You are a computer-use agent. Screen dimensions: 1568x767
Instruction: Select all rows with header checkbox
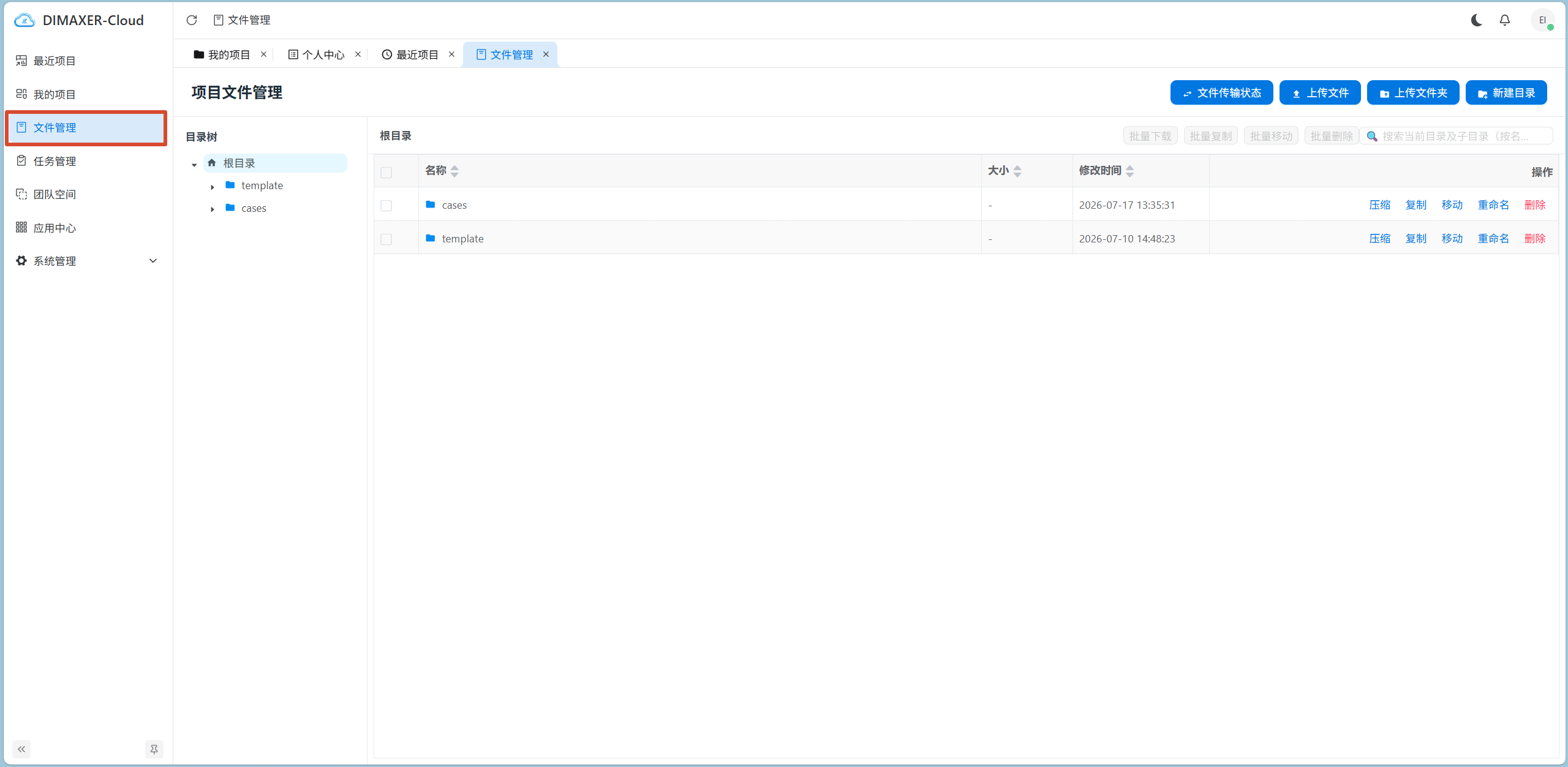pyautogui.click(x=386, y=173)
